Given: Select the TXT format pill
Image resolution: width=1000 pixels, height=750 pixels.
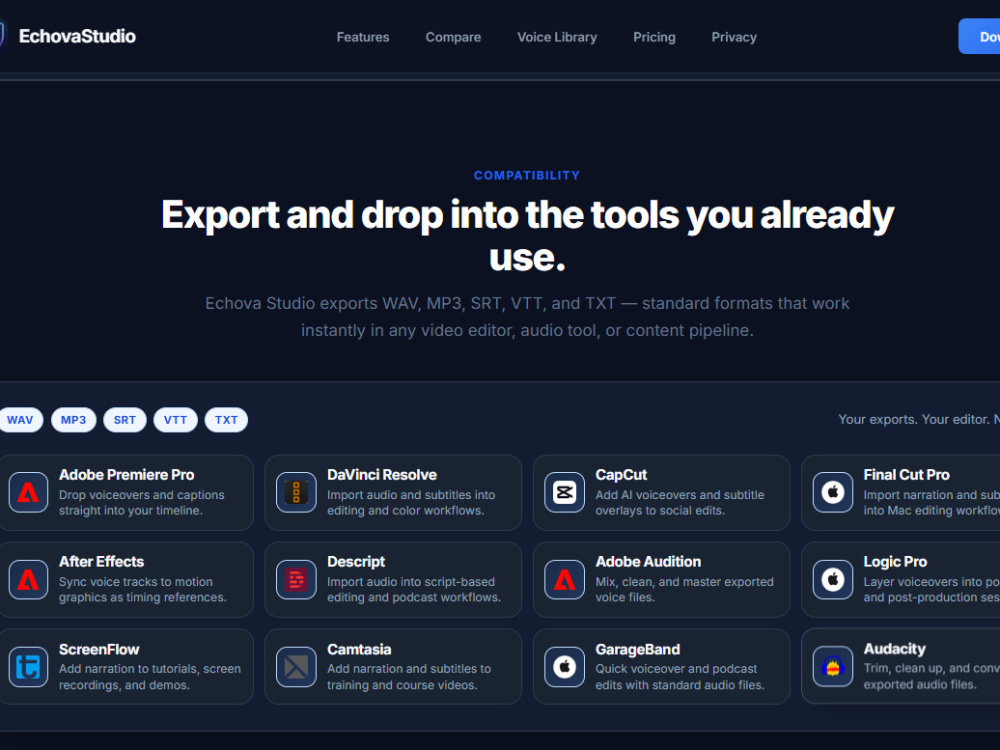Looking at the screenshot, I should tap(226, 420).
